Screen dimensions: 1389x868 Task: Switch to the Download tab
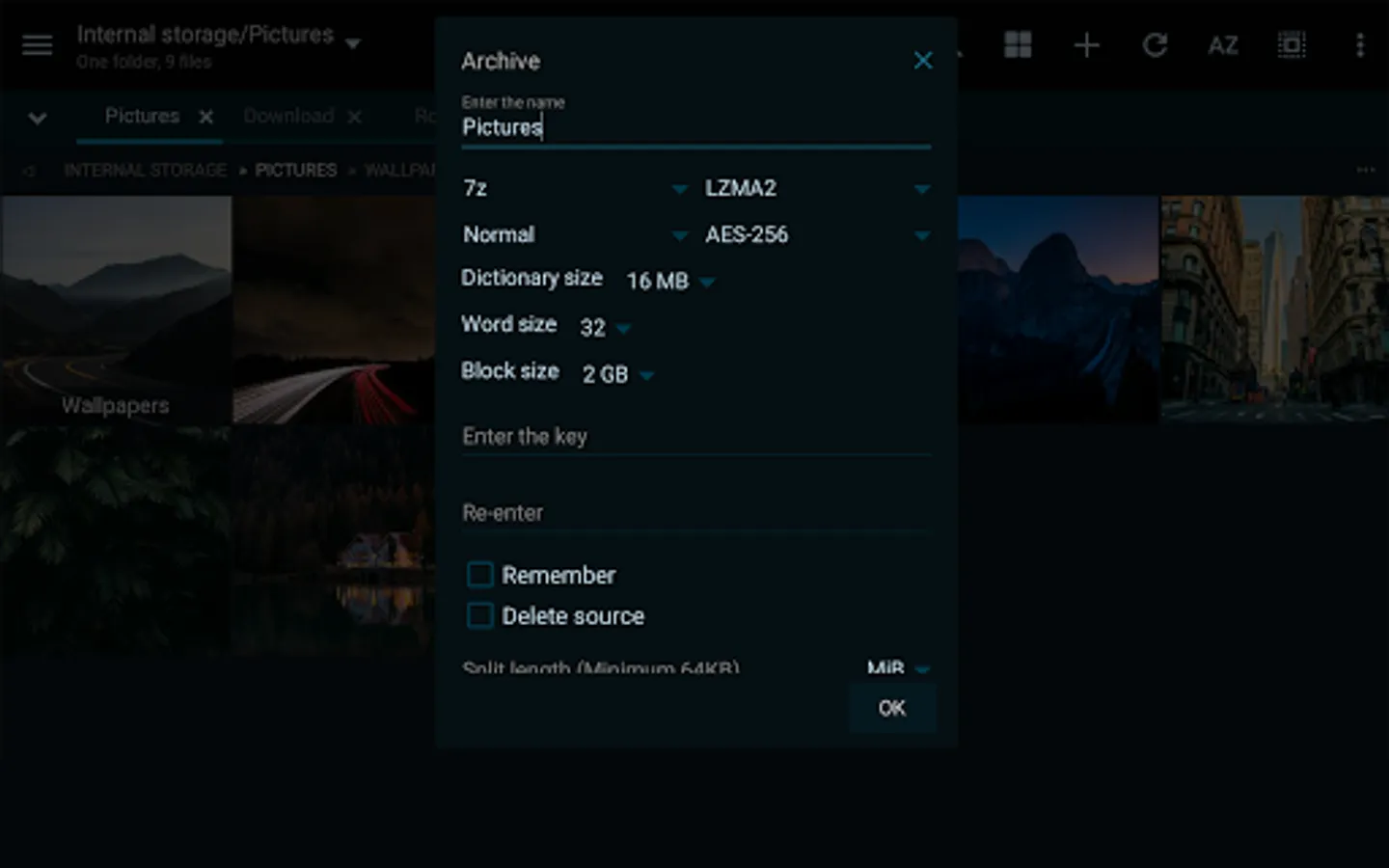[x=288, y=116]
